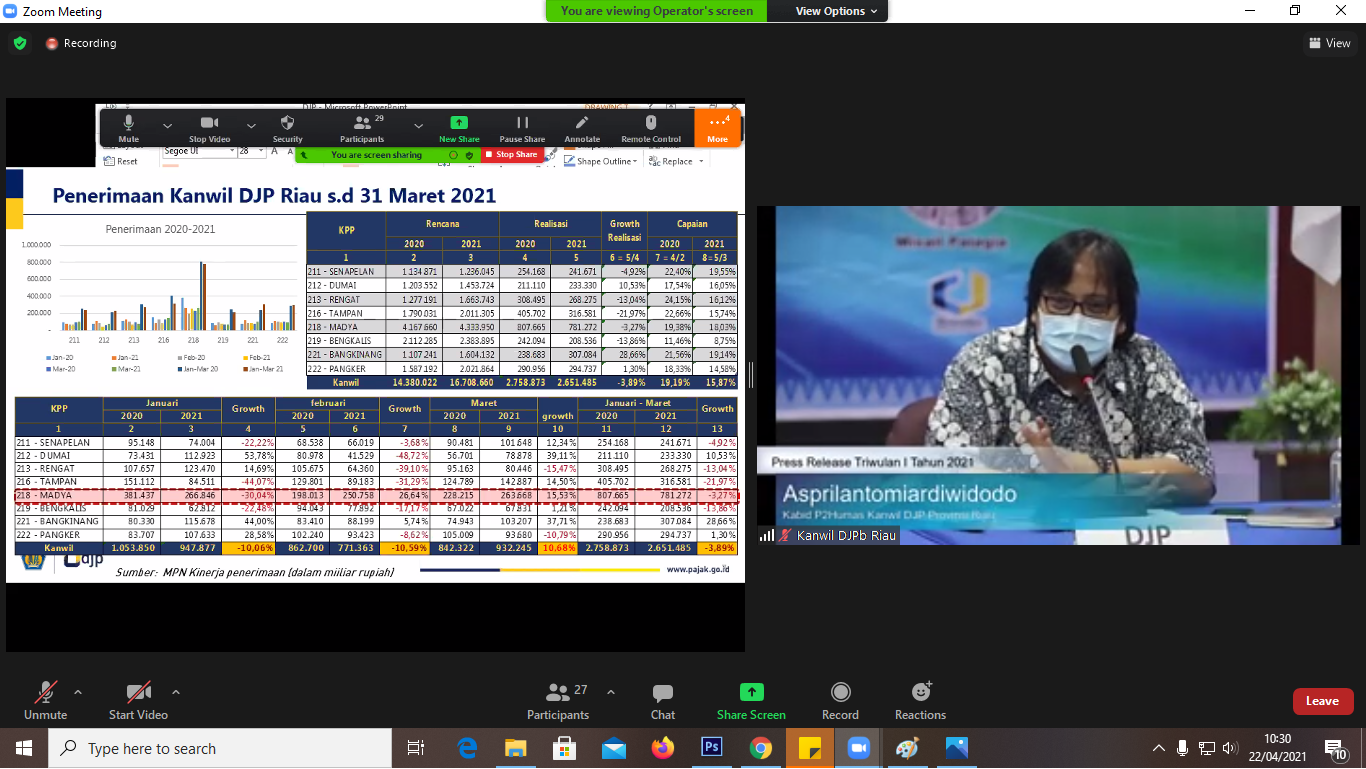
Task: Toggle system volume speaker icon in tray
Action: click(1229, 748)
